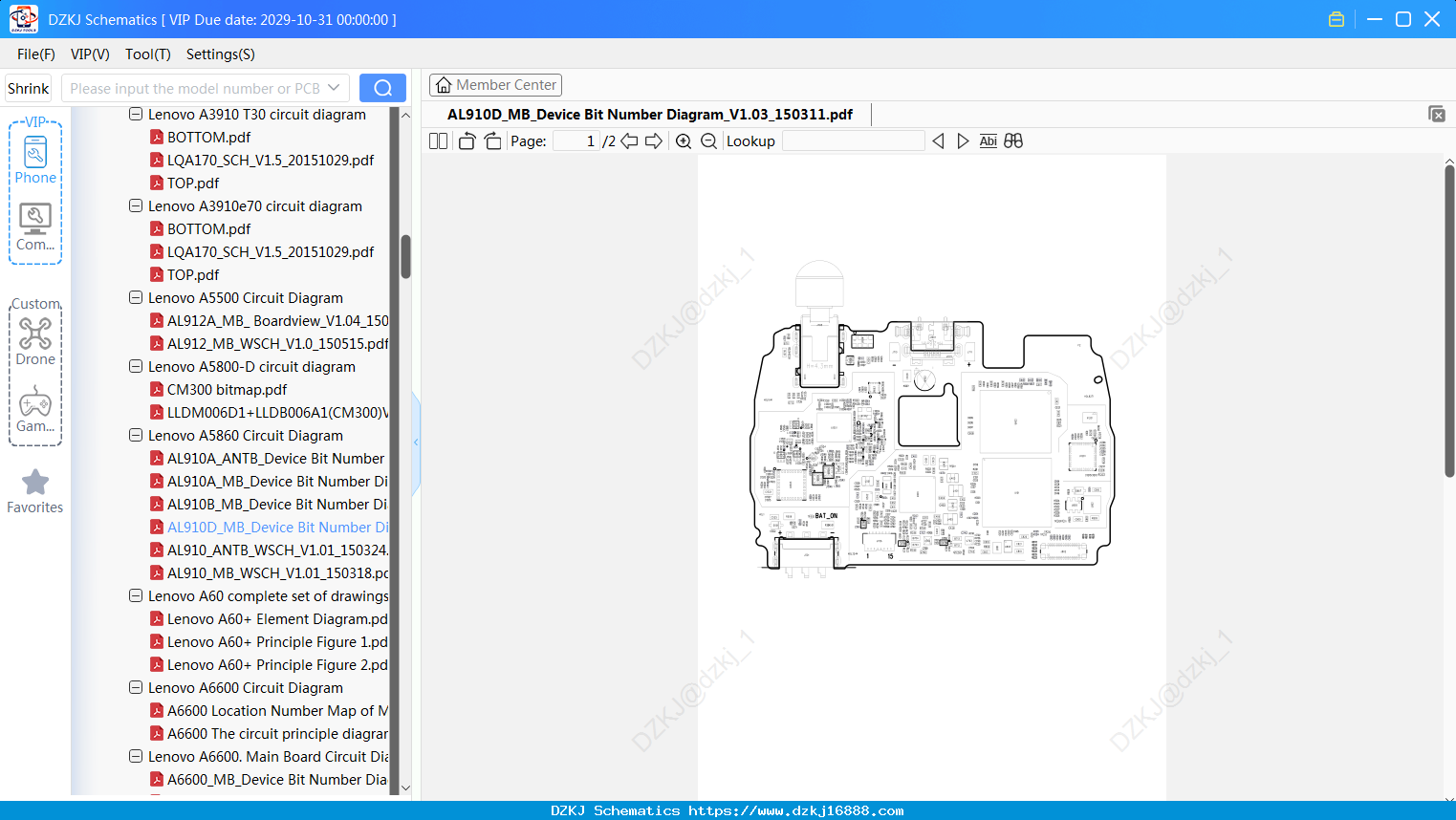1456x820 pixels.
Task: Click tree scrollbar down arrow
Action: pos(405,788)
